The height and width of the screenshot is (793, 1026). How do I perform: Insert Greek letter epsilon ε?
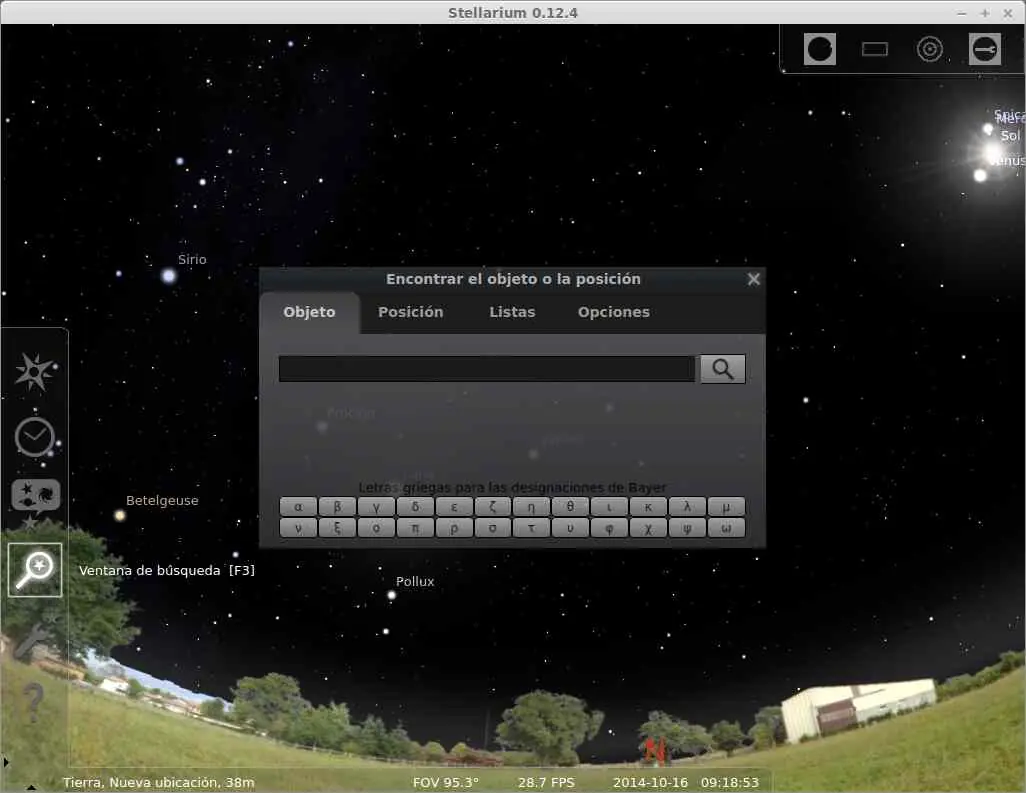pyautogui.click(x=454, y=506)
